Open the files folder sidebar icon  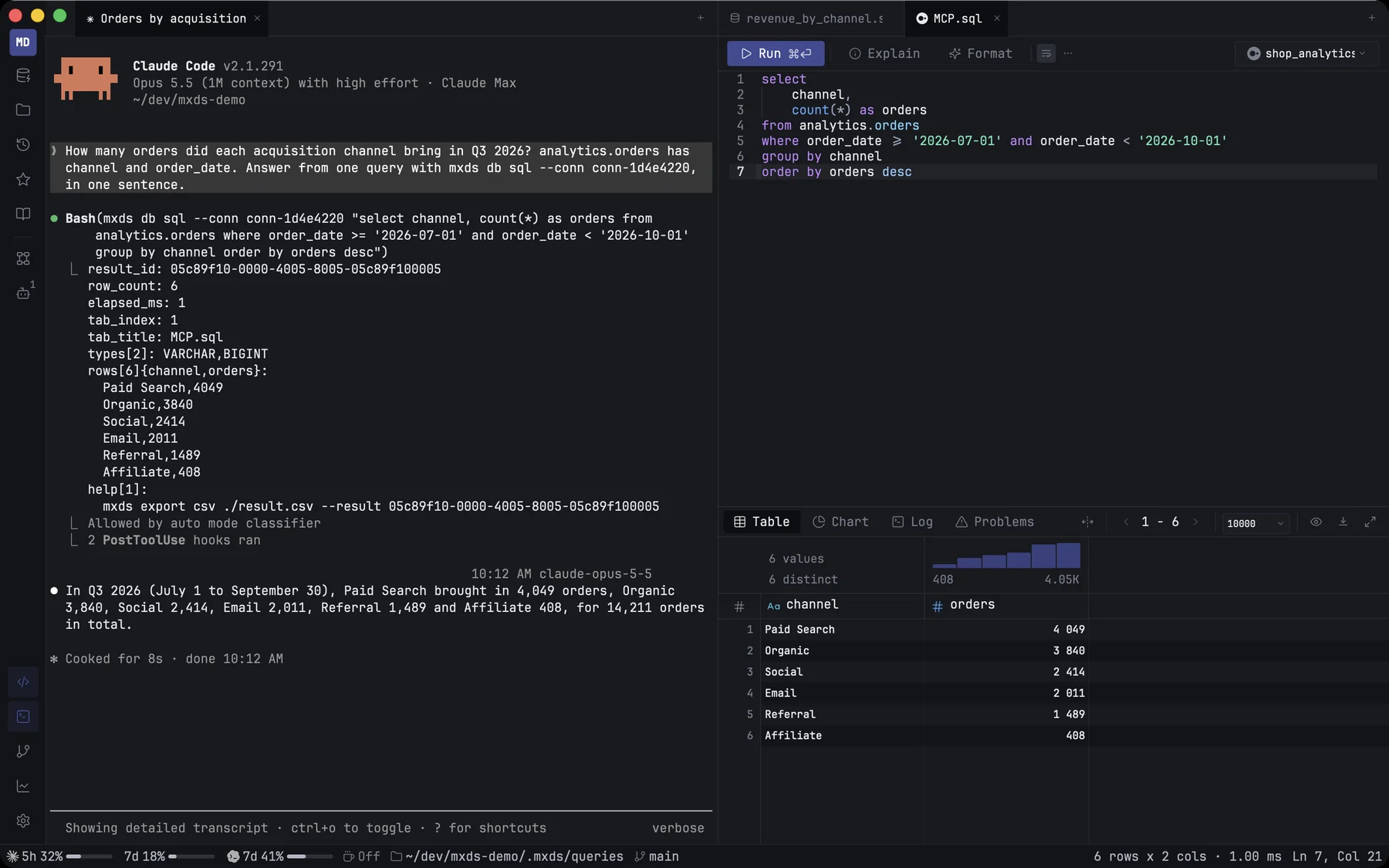23,110
